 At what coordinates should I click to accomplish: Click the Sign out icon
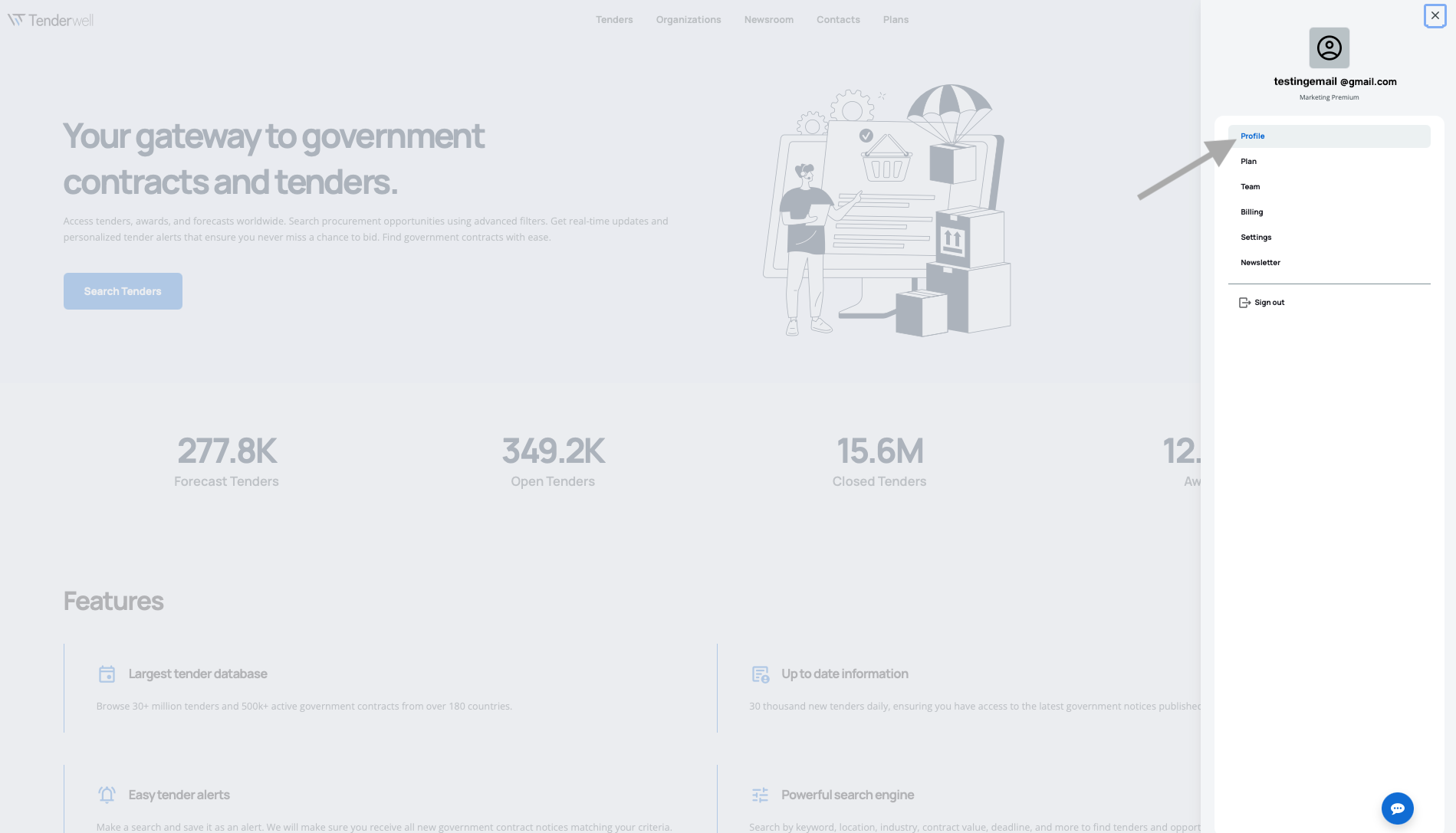coord(1244,303)
